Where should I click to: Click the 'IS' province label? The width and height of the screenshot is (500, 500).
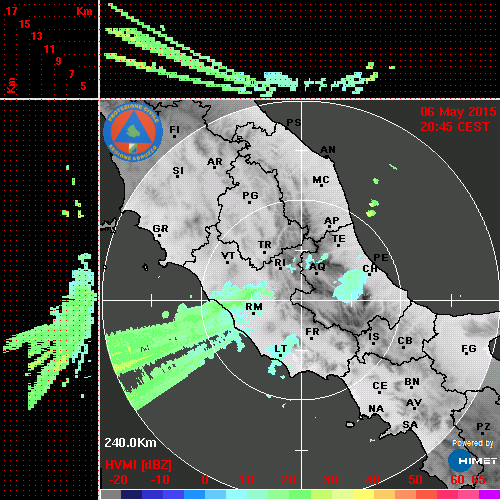click(x=374, y=337)
